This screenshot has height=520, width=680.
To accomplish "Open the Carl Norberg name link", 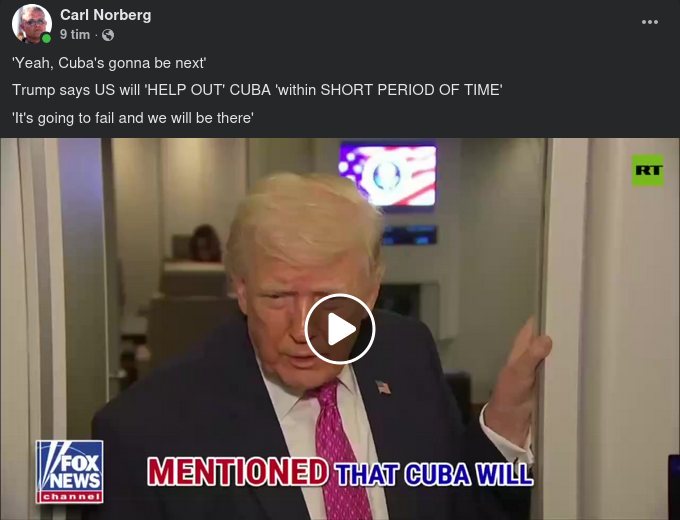I will [105, 15].
